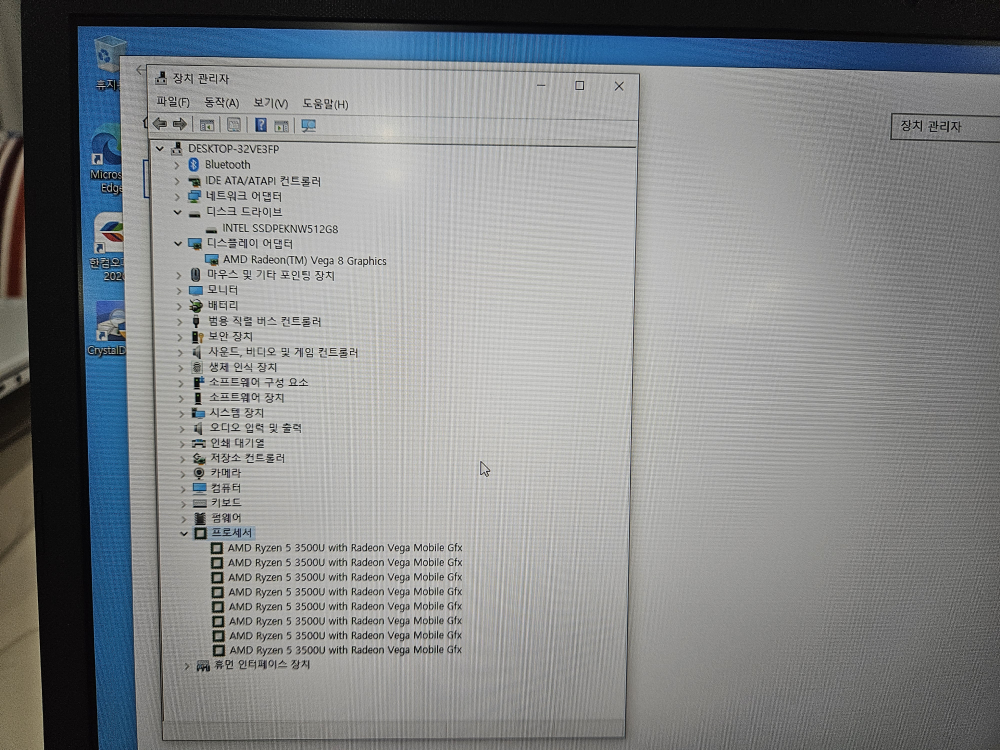Click the Properties toolbar icon

point(234,125)
